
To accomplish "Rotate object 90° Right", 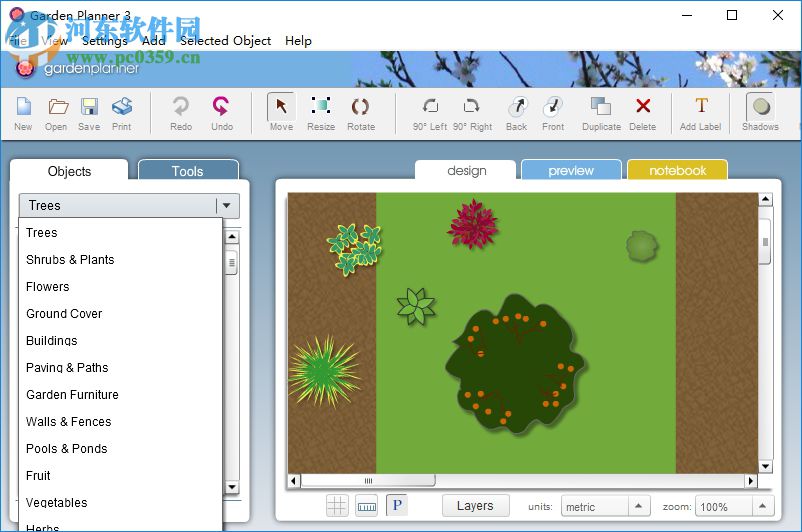I will click(472, 113).
